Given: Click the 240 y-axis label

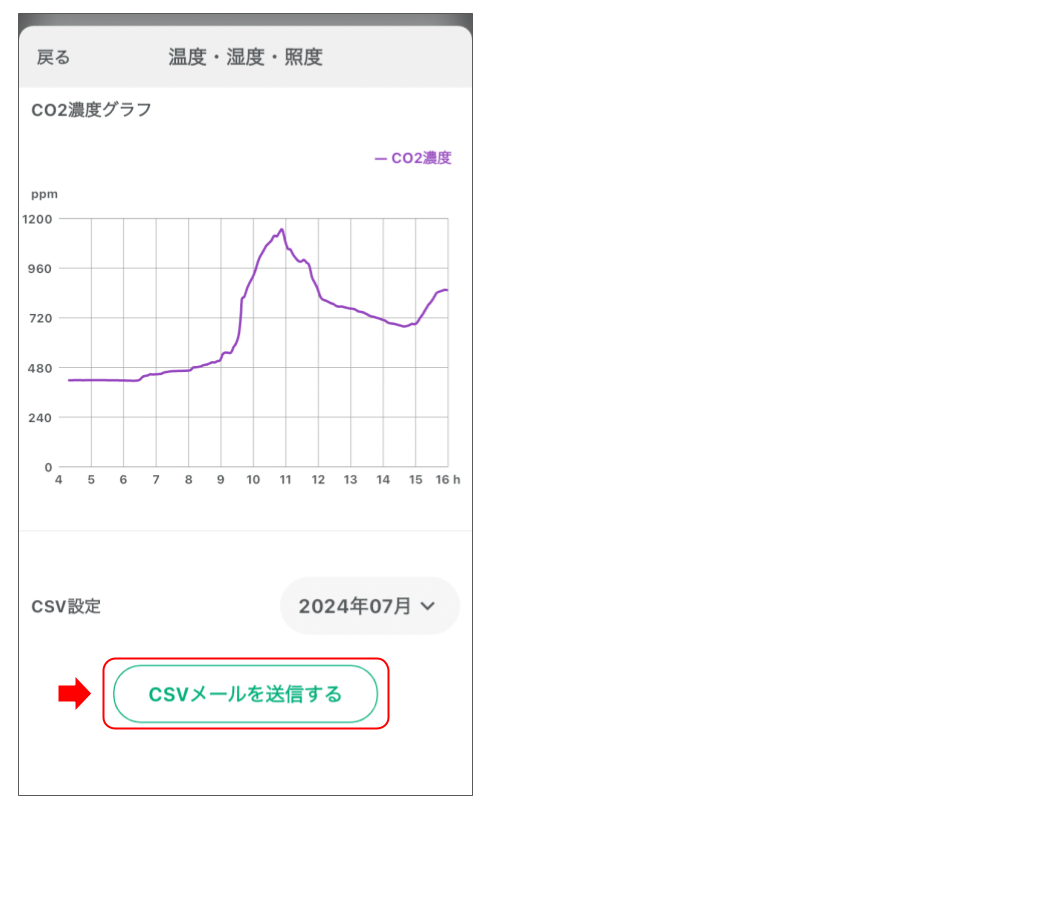Looking at the screenshot, I should (41, 418).
